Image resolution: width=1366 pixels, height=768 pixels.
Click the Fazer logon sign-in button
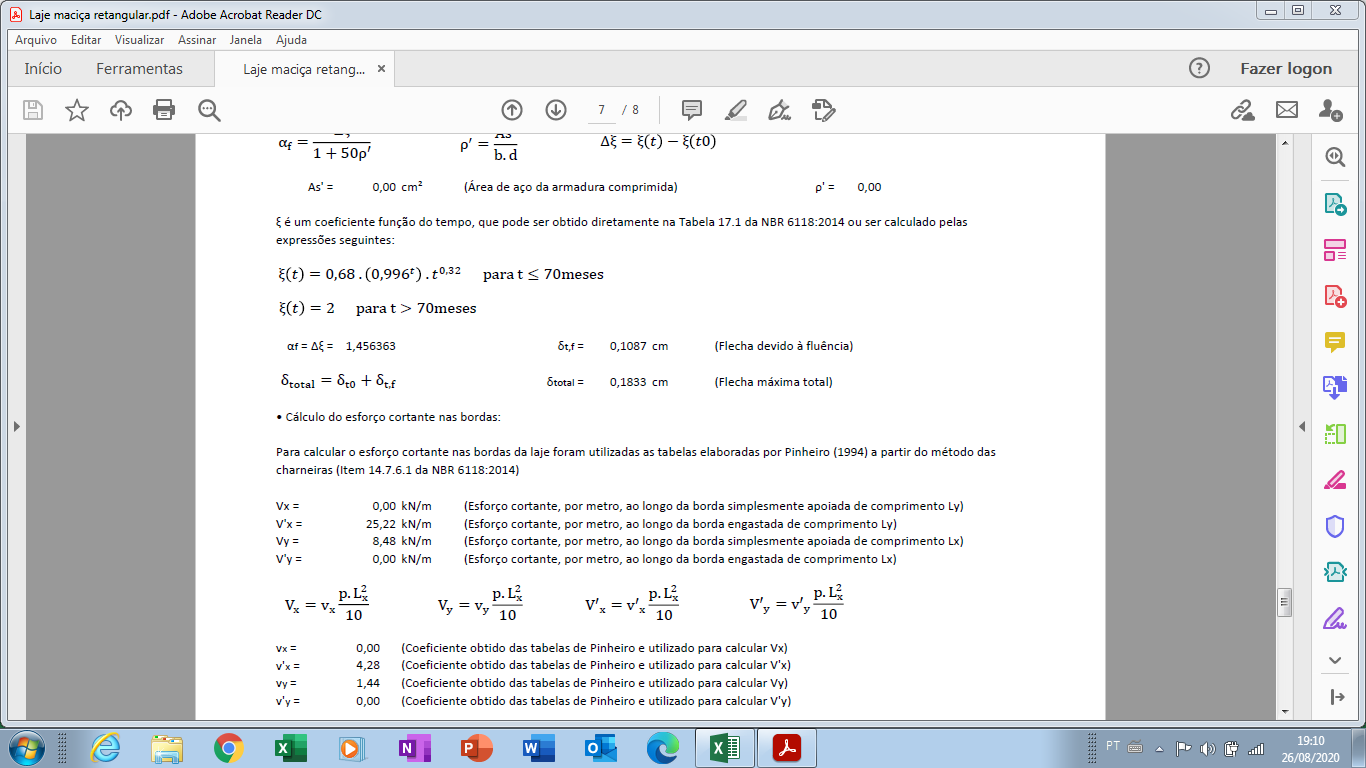pos(1286,69)
